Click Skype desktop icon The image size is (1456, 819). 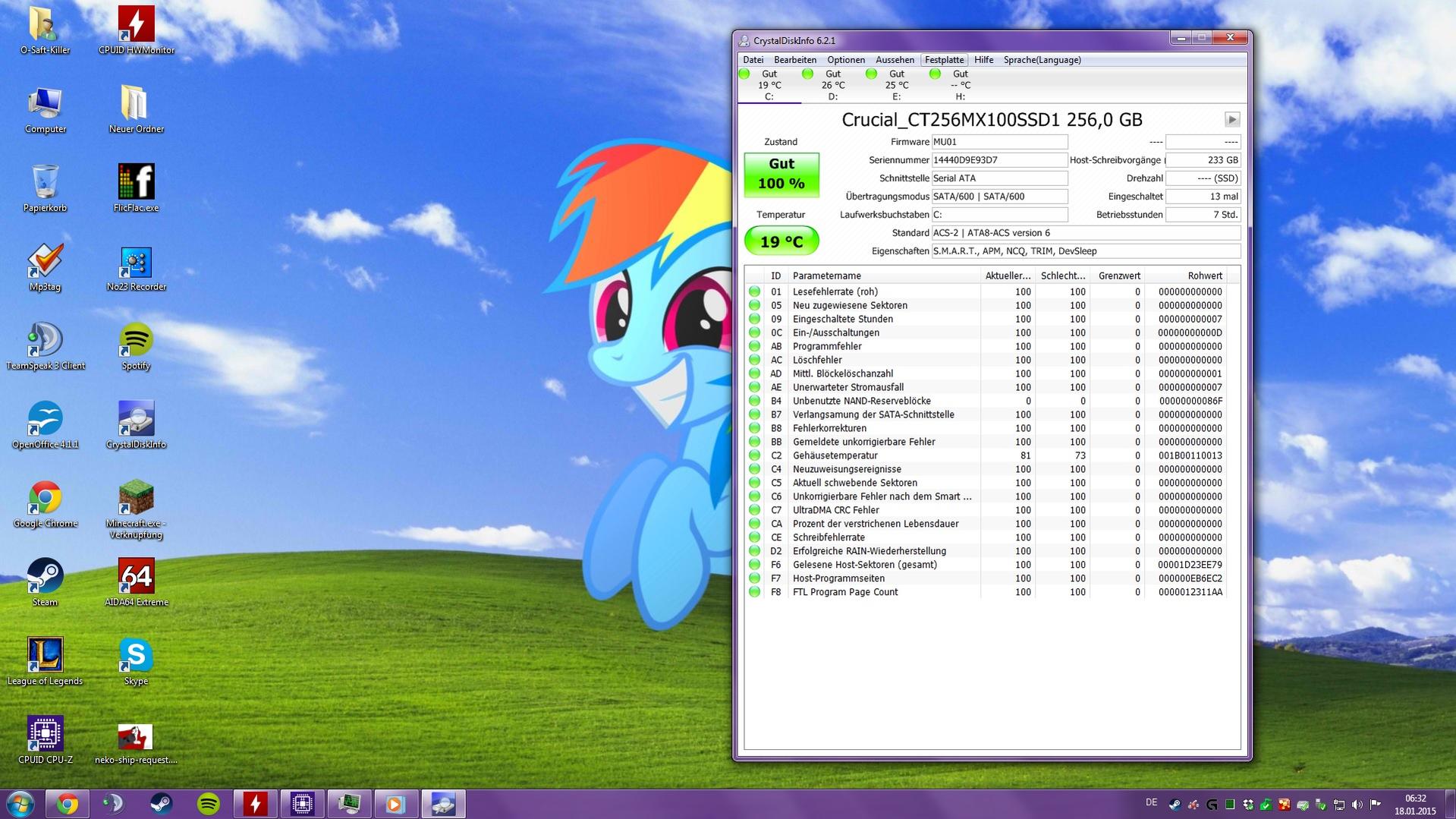pos(136,662)
